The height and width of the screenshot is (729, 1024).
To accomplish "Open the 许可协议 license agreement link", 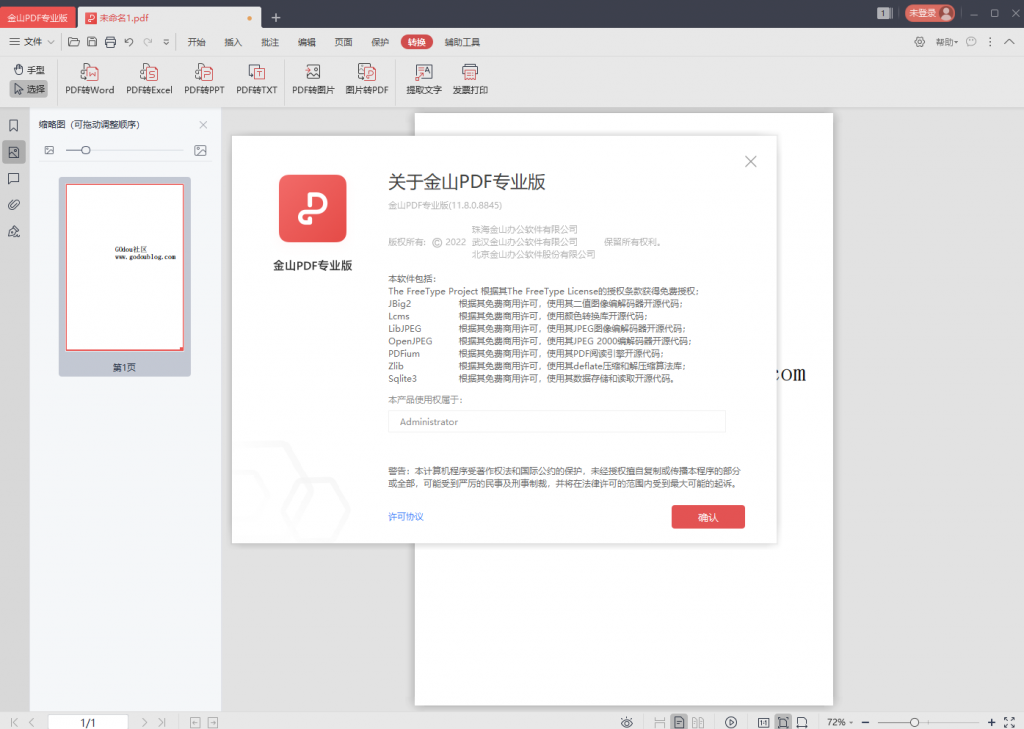I will pyautogui.click(x=405, y=516).
